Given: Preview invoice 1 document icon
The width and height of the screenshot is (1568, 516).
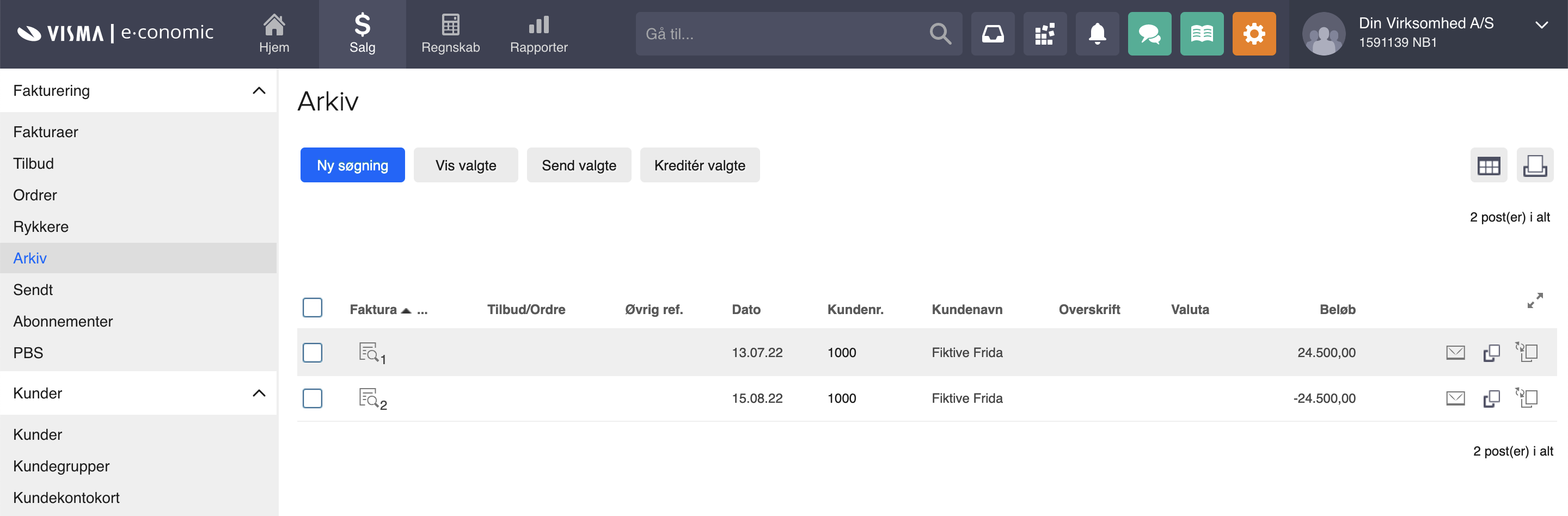Looking at the screenshot, I should [x=369, y=352].
